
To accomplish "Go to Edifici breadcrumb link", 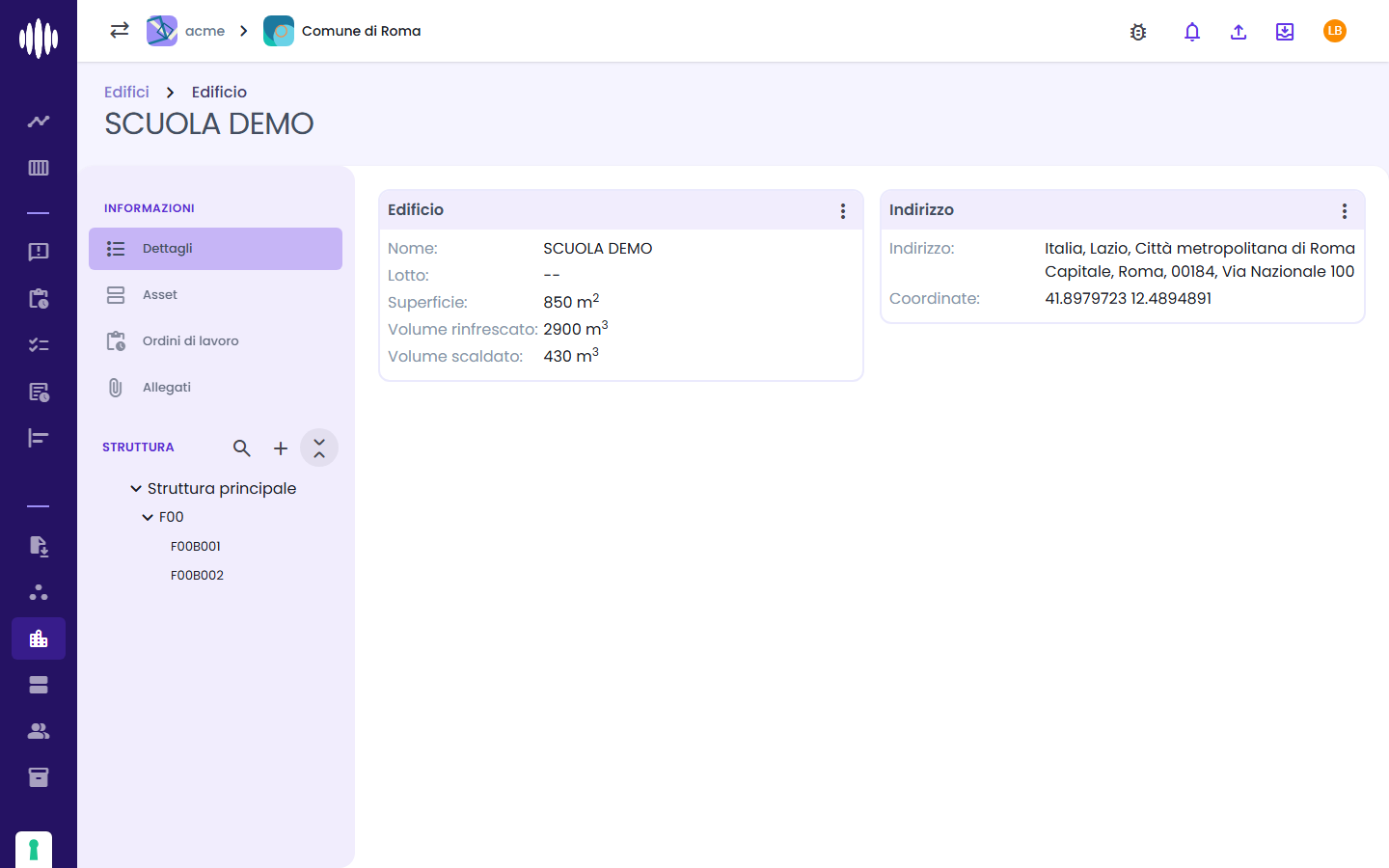I will pyautogui.click(x=126, y=92).
